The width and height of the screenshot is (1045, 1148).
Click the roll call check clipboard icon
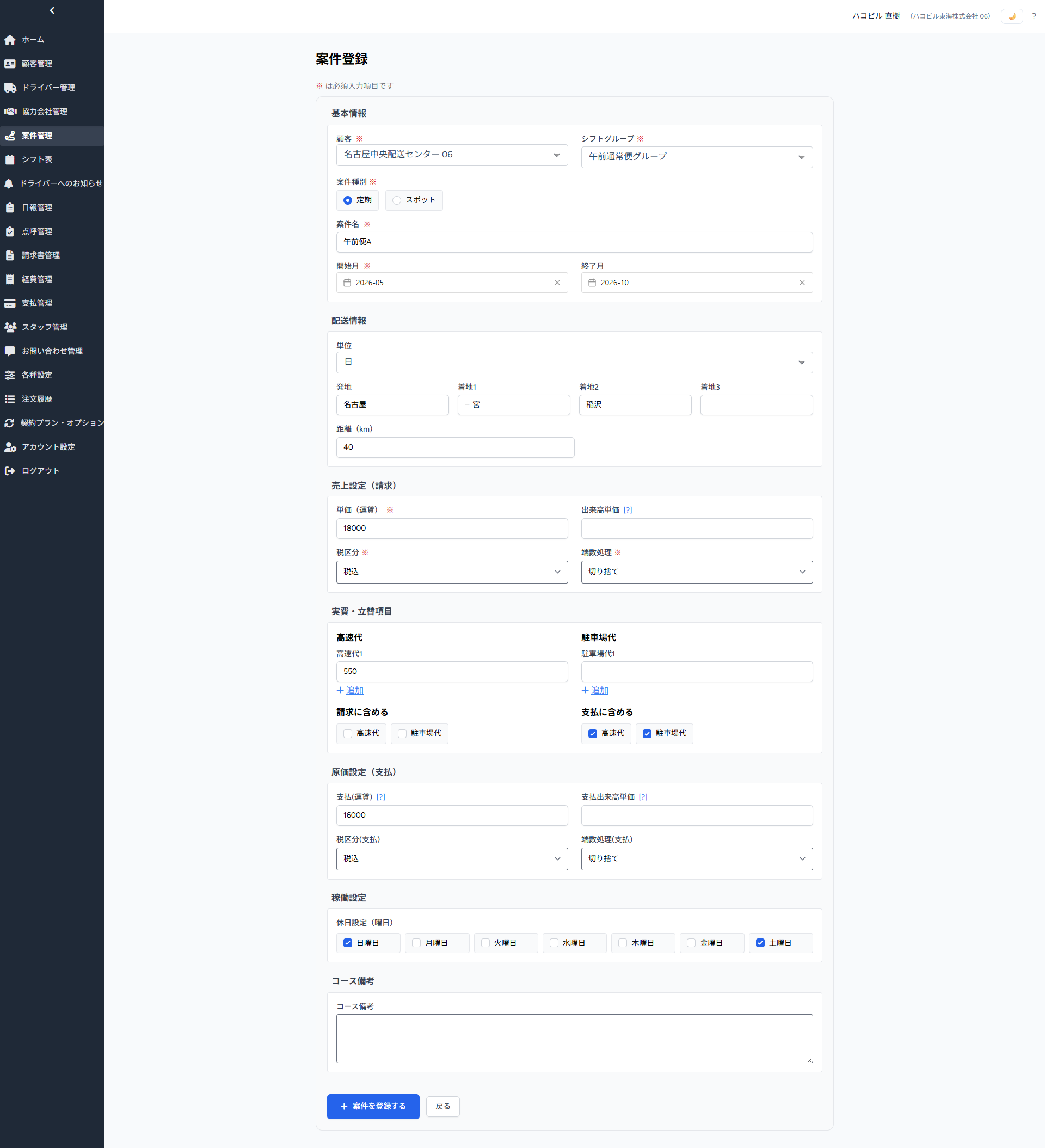pos(10,231)
